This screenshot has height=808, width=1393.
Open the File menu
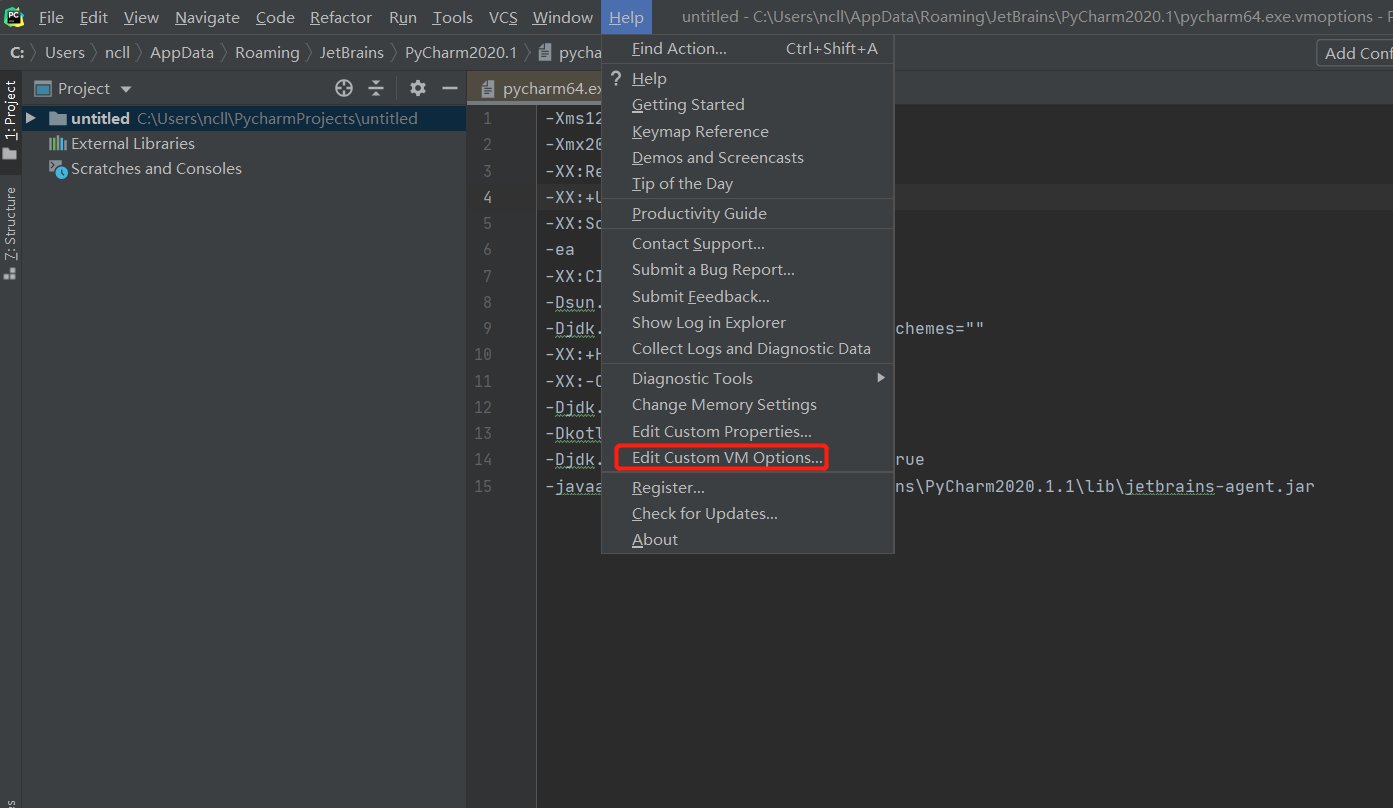[50, 18]
